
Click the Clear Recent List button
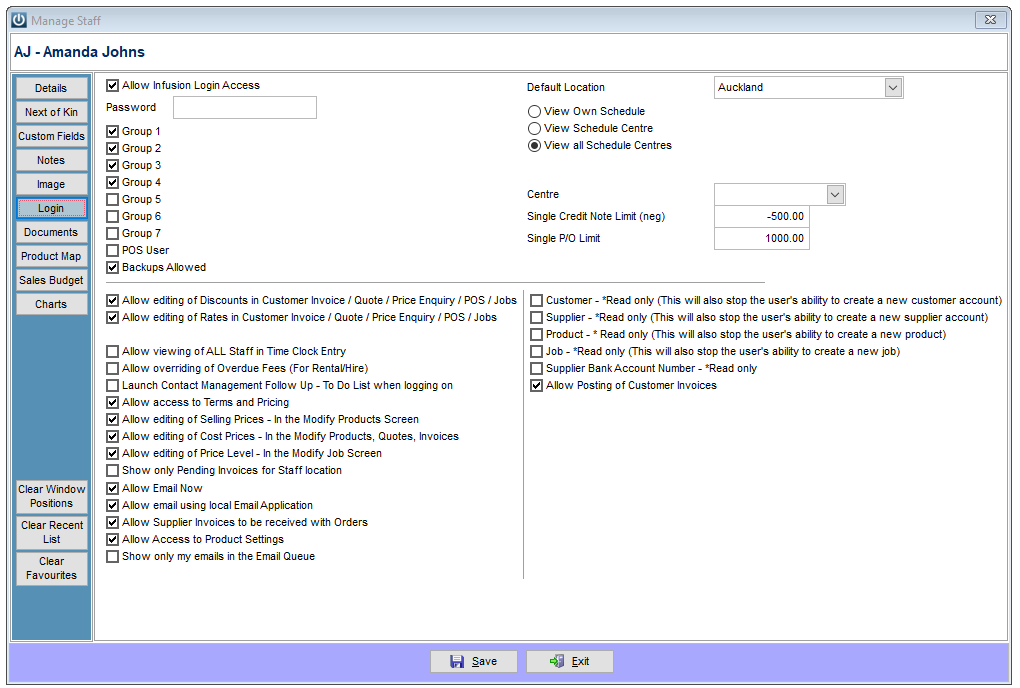coord(51,533)
